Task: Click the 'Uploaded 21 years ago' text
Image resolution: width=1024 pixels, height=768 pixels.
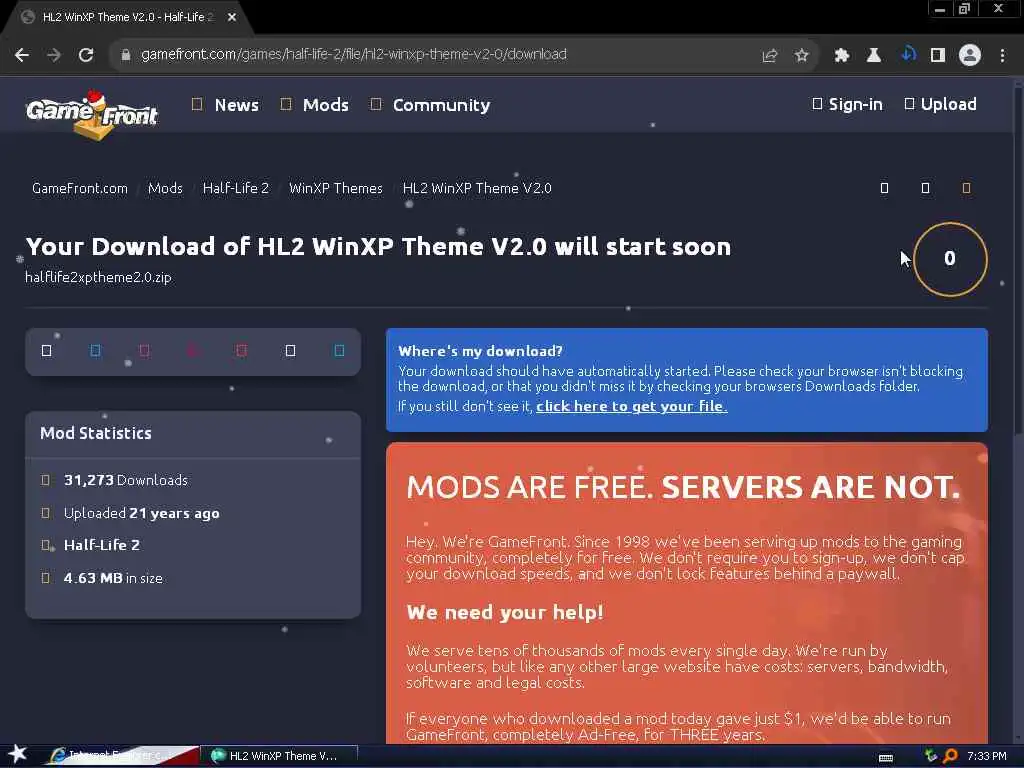Action: (x=142, y=513)
